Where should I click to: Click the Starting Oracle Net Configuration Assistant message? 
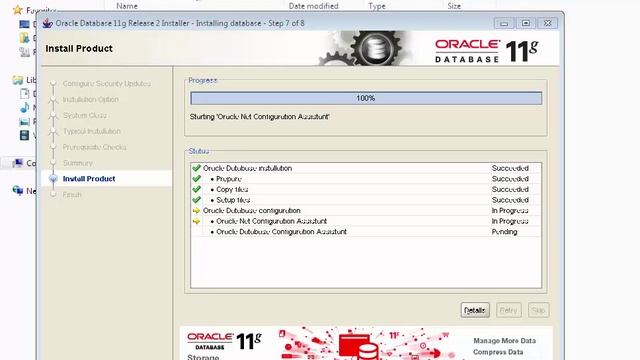pyautogui.click(x=260, y=117)
